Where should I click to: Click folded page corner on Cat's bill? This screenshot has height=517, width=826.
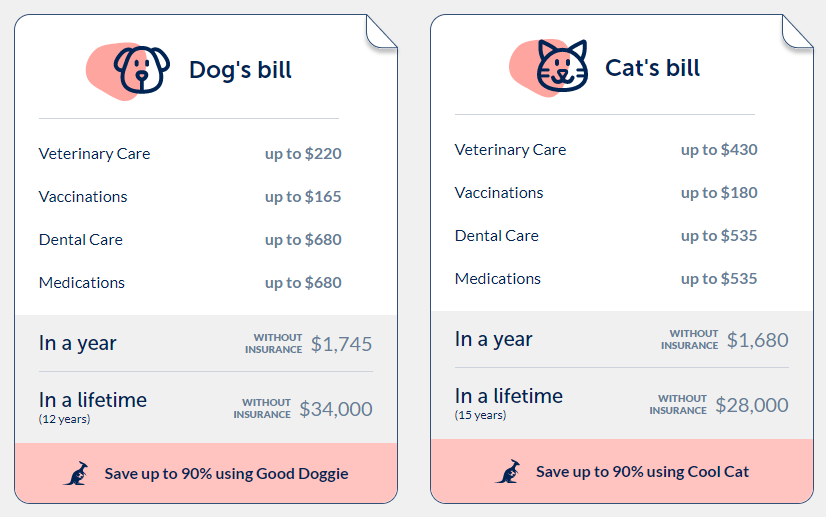pyautogui.click(x=798, y=32)
